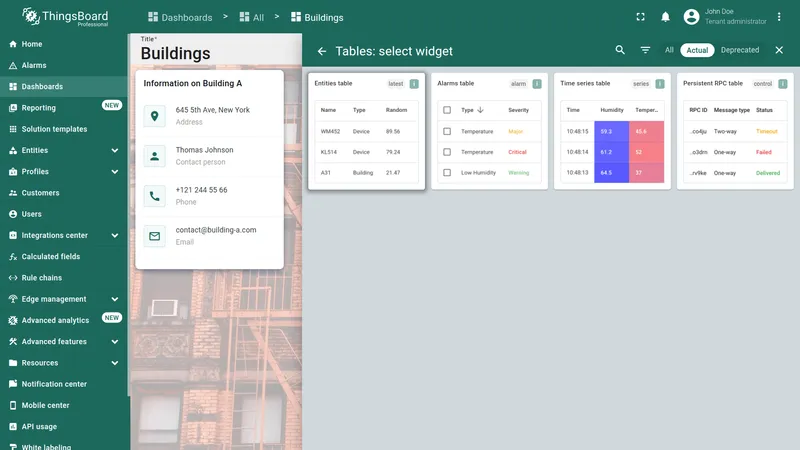Image resolution: width=800 pixels, height=450 pixels.
Task: Click the blue 64.5 humidity cell
Action: point(612,173)
